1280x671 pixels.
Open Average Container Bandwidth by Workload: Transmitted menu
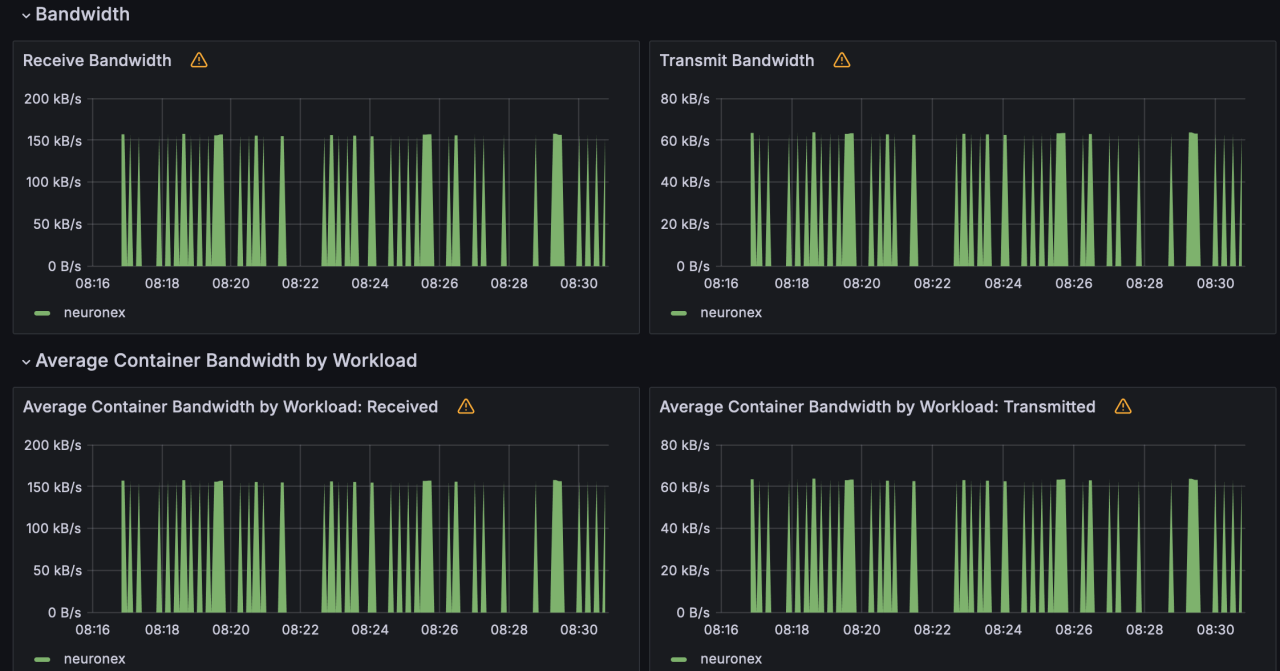877,407
